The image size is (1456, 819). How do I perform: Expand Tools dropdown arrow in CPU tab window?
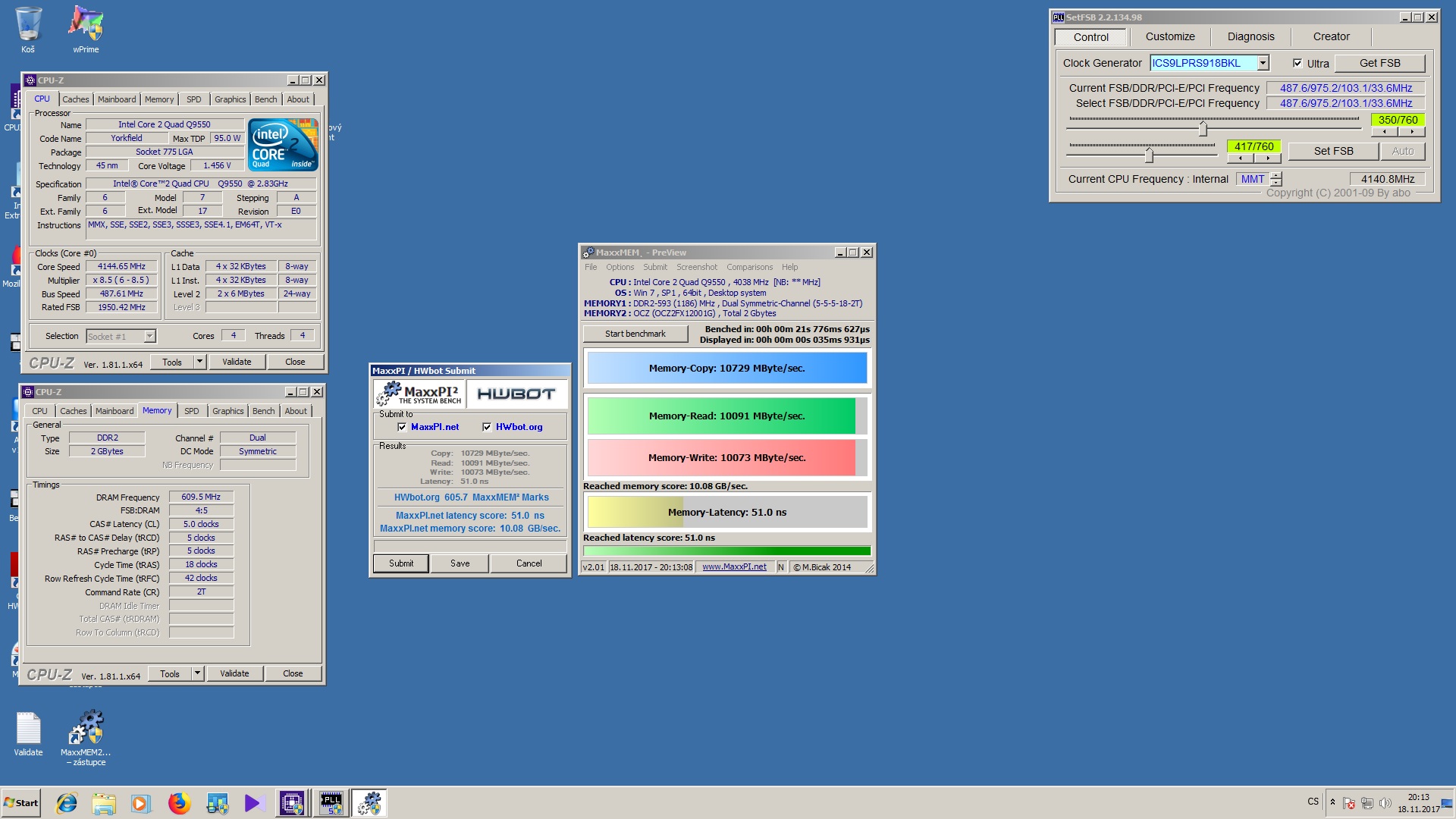click(199, 362)
